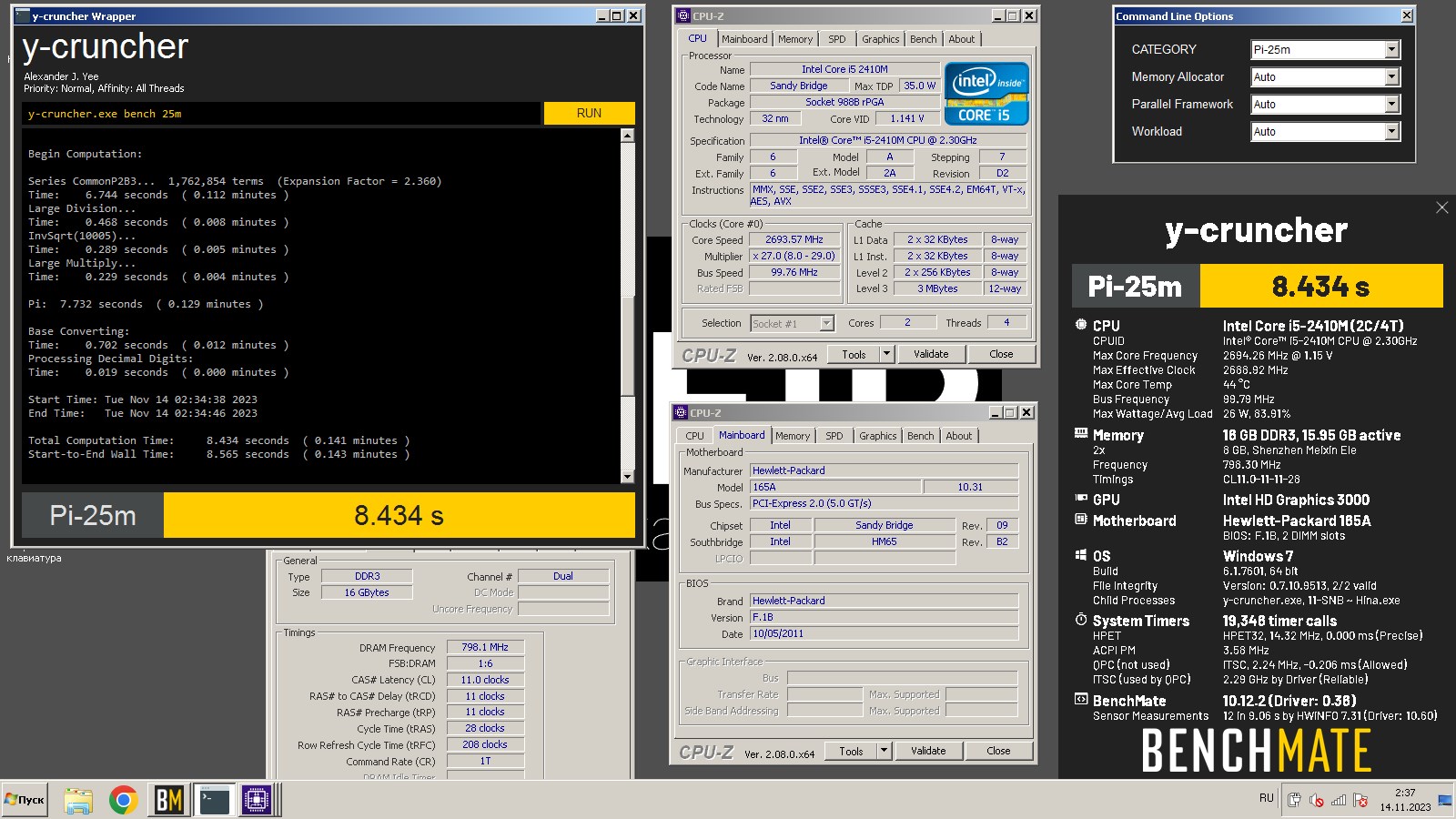Click the muted speaker tray icon

pyautogui.click(x=1316, y=800)
